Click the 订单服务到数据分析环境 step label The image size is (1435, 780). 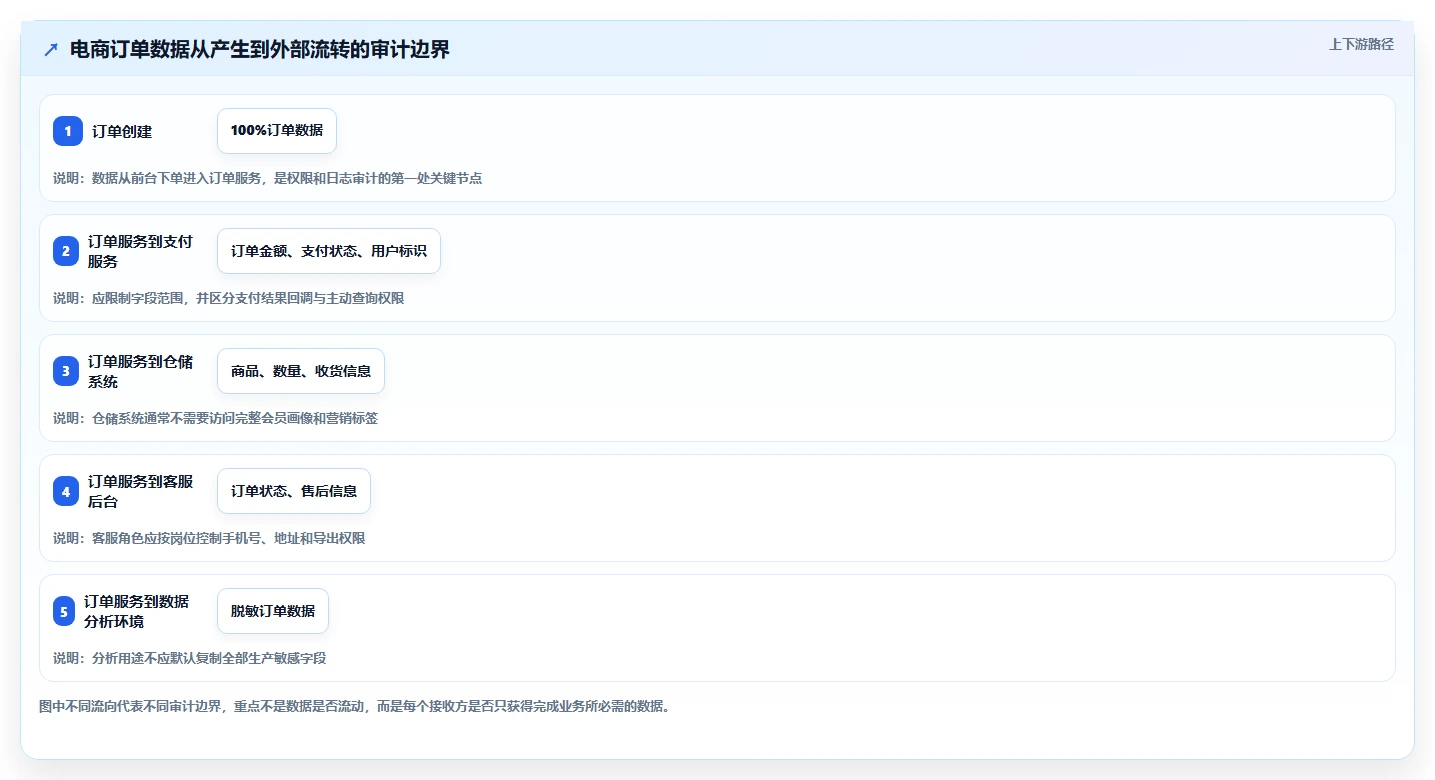[x=136, y=611]
